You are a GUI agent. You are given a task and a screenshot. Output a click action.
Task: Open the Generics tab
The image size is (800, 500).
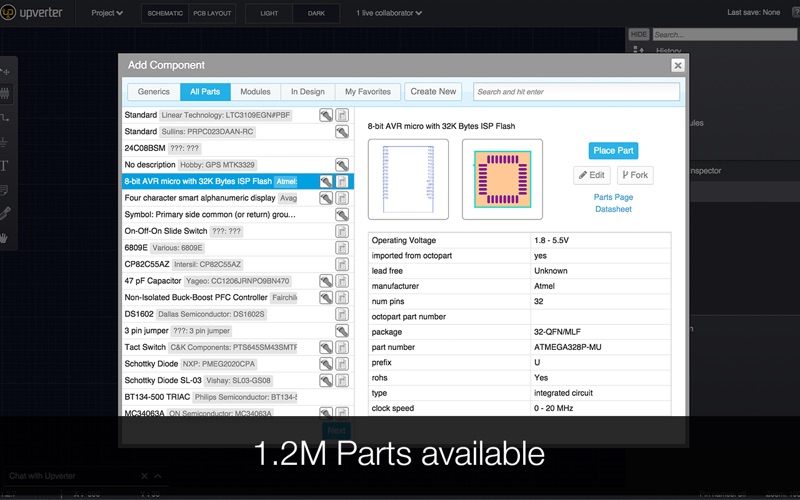(154, 92)
